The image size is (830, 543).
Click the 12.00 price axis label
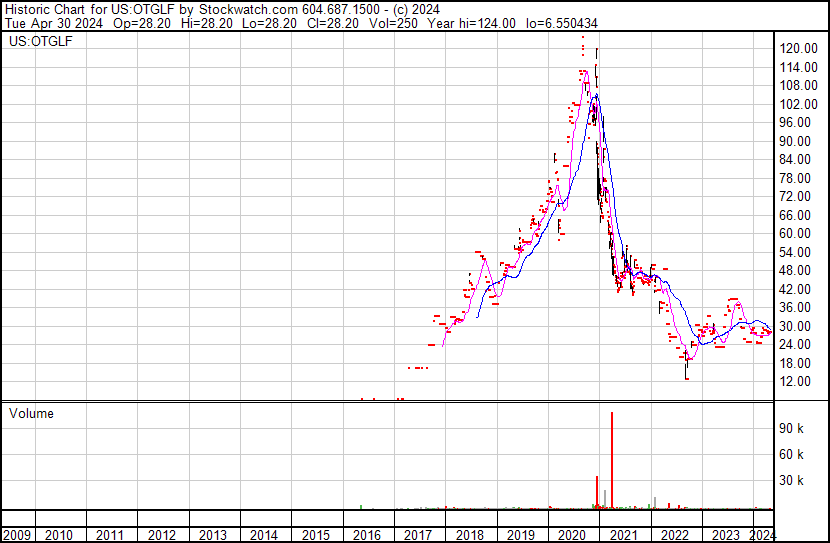coord(796,382)
